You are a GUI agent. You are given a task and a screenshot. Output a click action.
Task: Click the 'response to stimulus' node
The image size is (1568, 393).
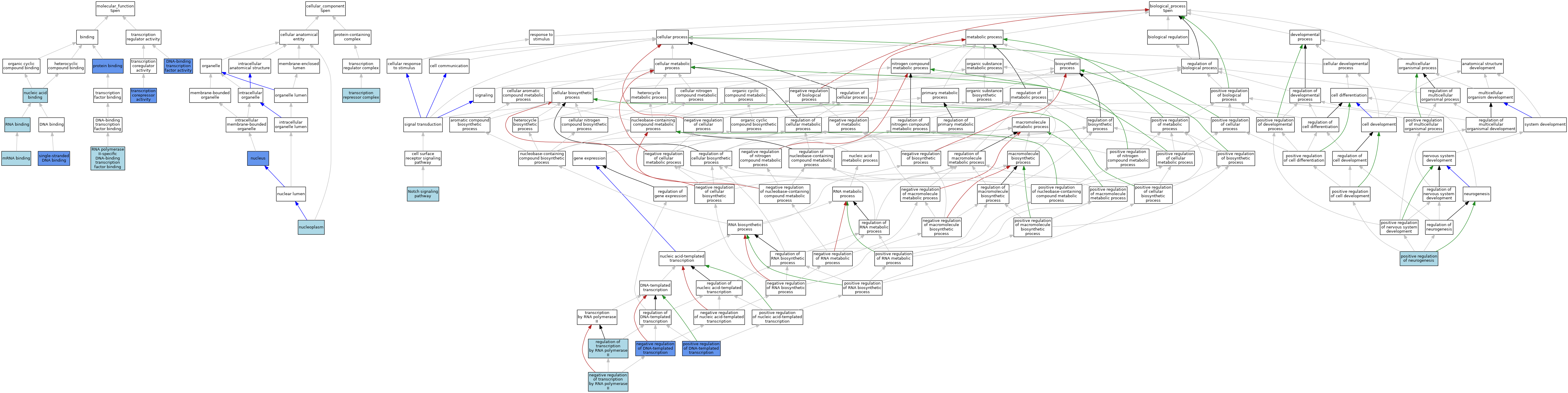point(541,37)
